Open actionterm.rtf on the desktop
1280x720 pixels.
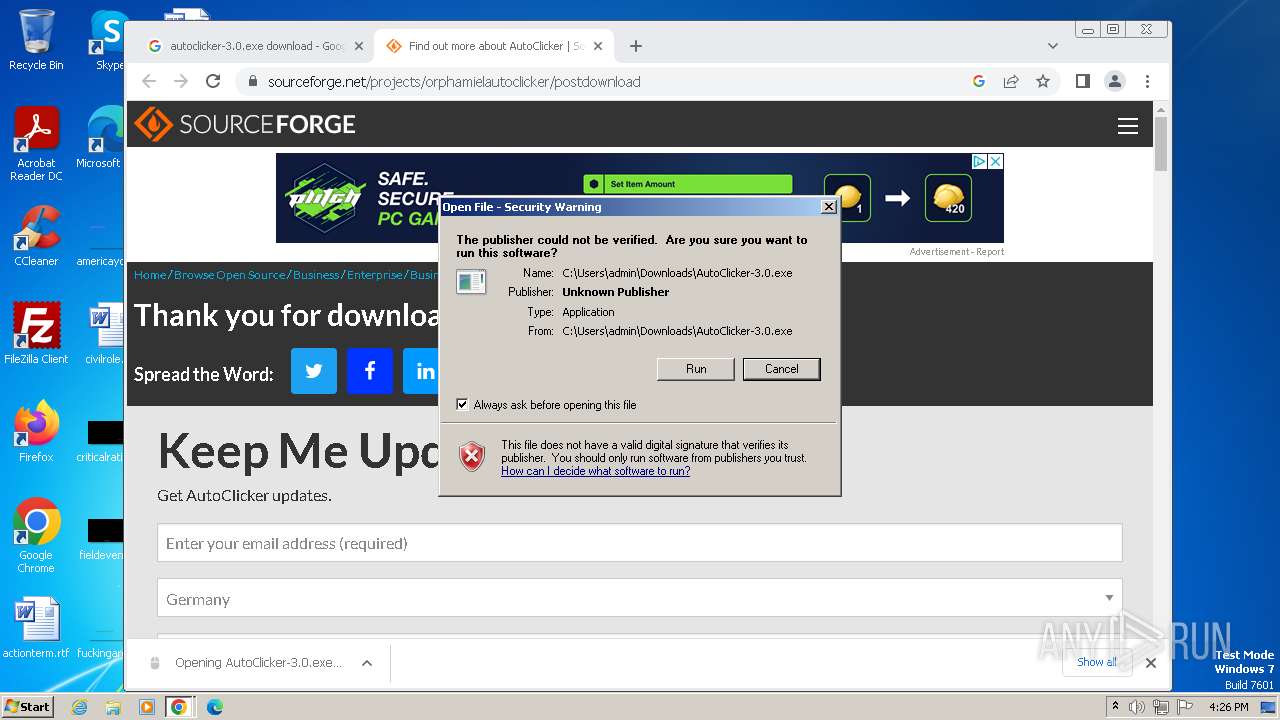(36, 628)
